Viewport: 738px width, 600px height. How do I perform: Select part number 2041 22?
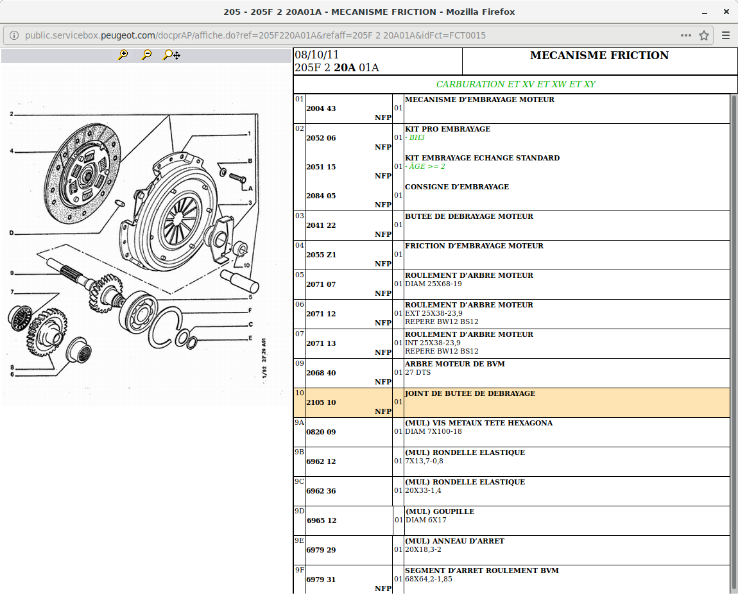click(321, 225)
